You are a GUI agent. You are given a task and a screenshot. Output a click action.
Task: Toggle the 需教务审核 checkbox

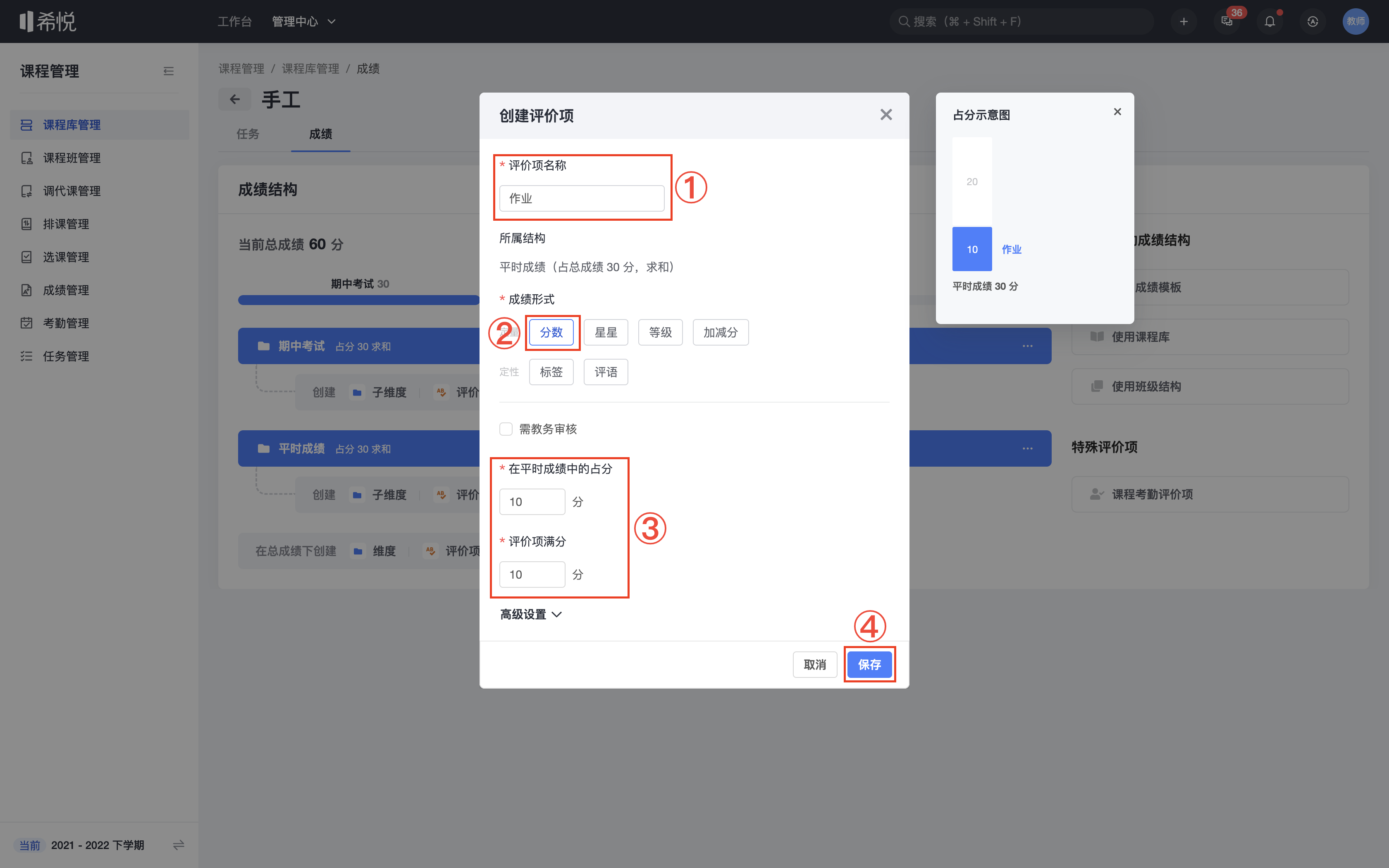pyautogui.click(x=506, y=429)
